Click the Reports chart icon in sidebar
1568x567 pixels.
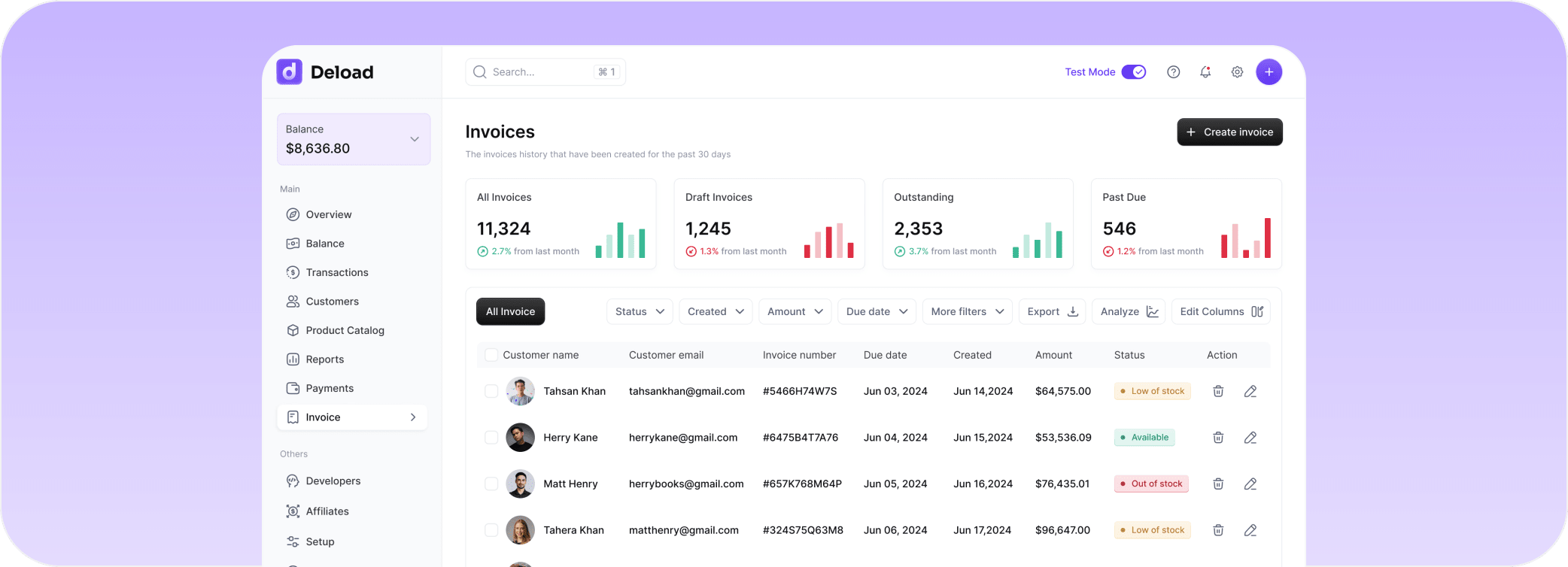point(293,359)
